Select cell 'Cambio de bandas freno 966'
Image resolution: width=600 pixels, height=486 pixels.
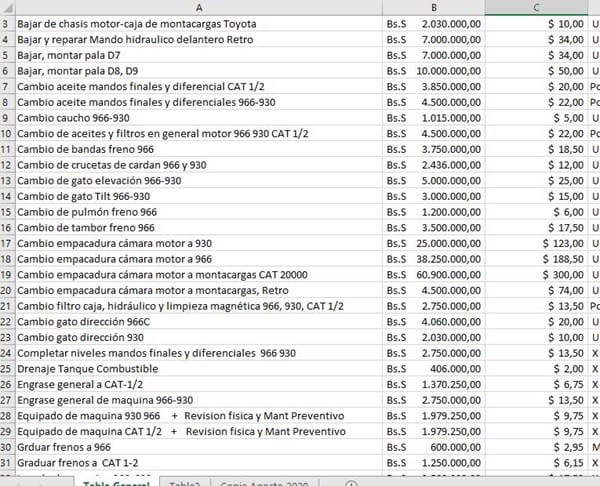coord(199,149)
